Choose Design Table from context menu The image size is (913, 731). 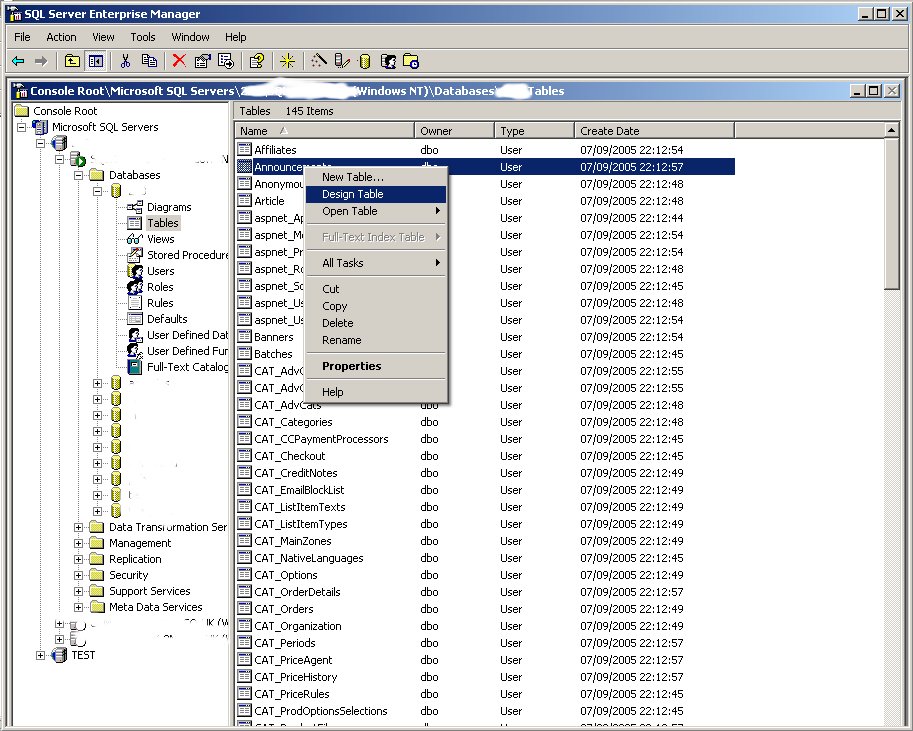353,194
